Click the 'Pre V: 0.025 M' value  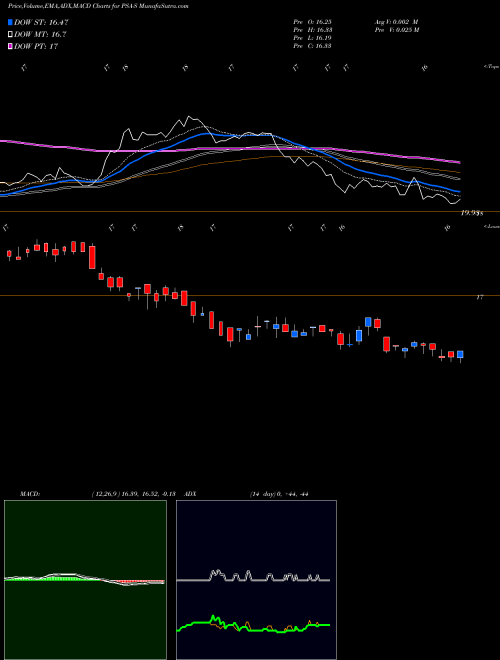(x=396, y=30)
